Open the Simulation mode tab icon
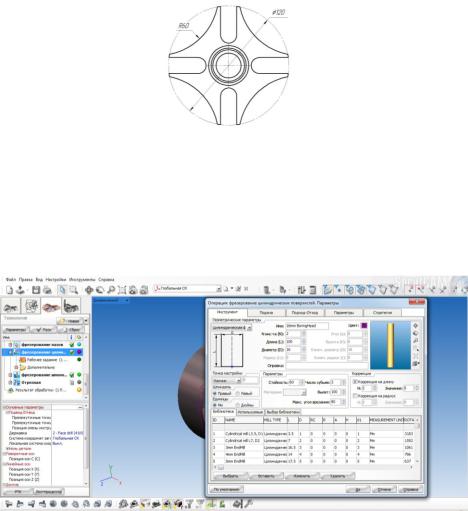468x511 pixels. [51, 306]
